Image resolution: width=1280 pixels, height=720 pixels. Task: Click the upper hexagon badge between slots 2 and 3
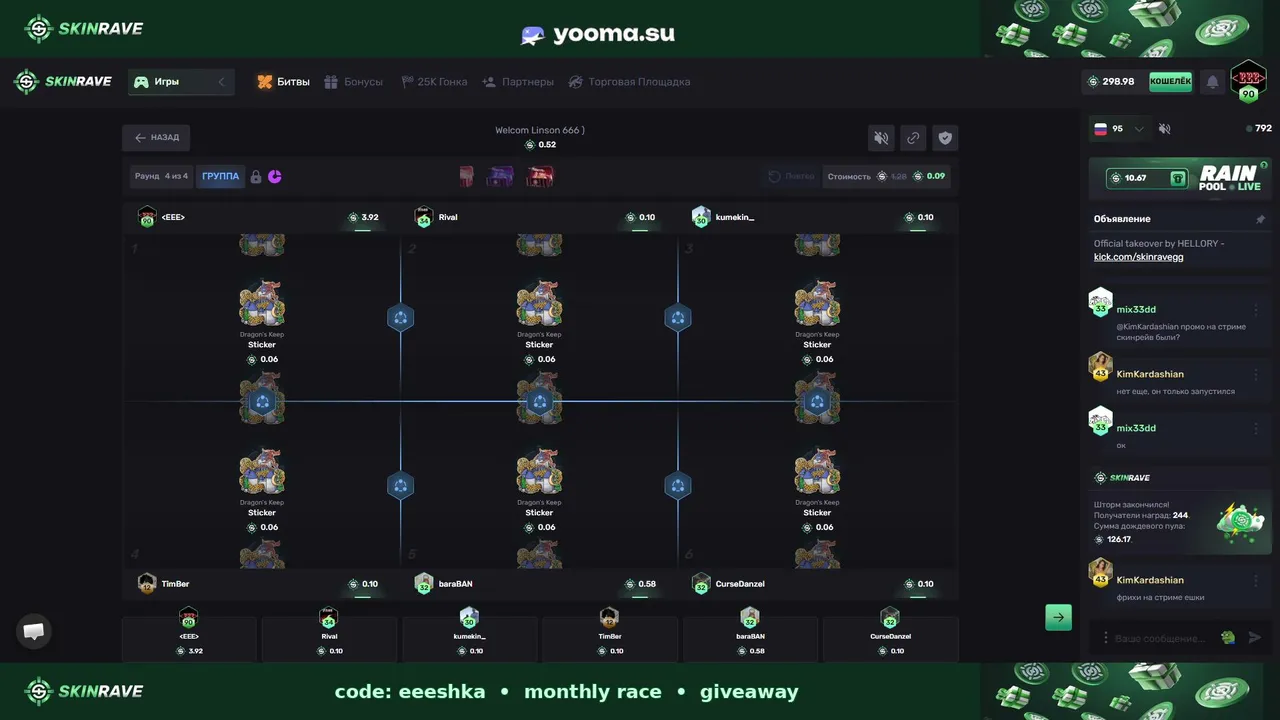pos(678,318)
